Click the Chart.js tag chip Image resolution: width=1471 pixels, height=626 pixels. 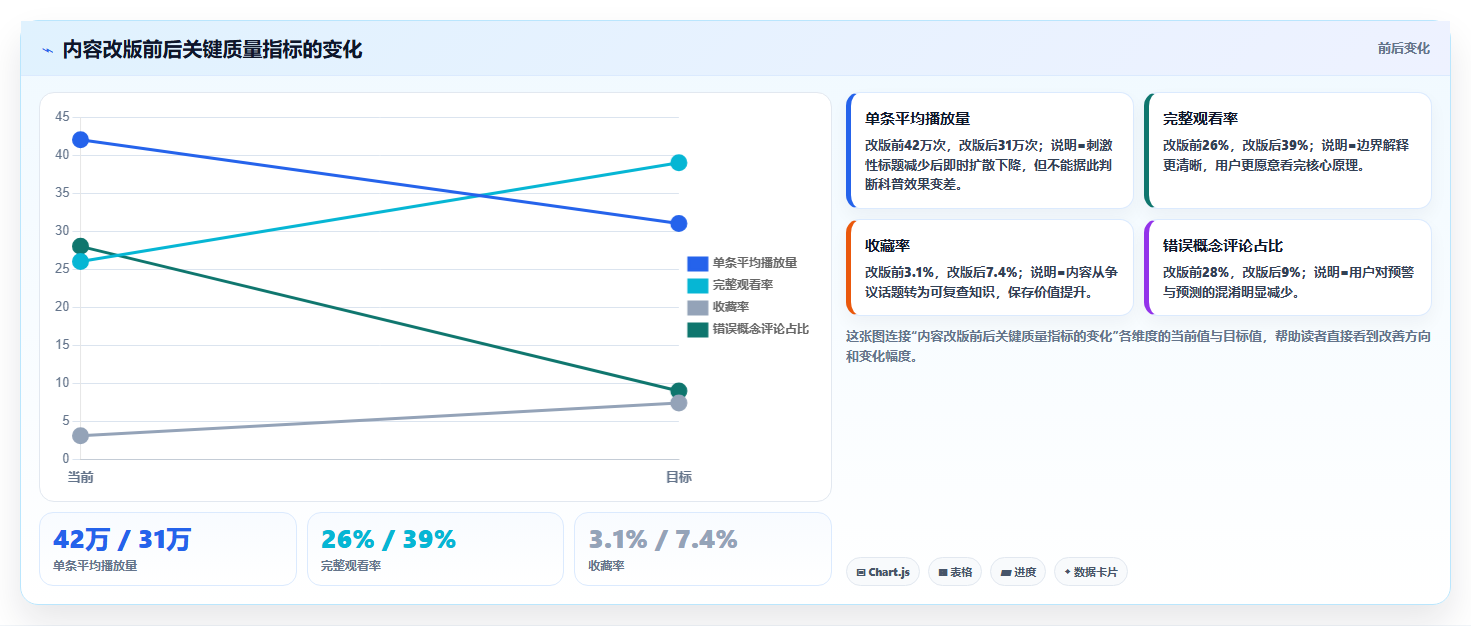[883, 572]
